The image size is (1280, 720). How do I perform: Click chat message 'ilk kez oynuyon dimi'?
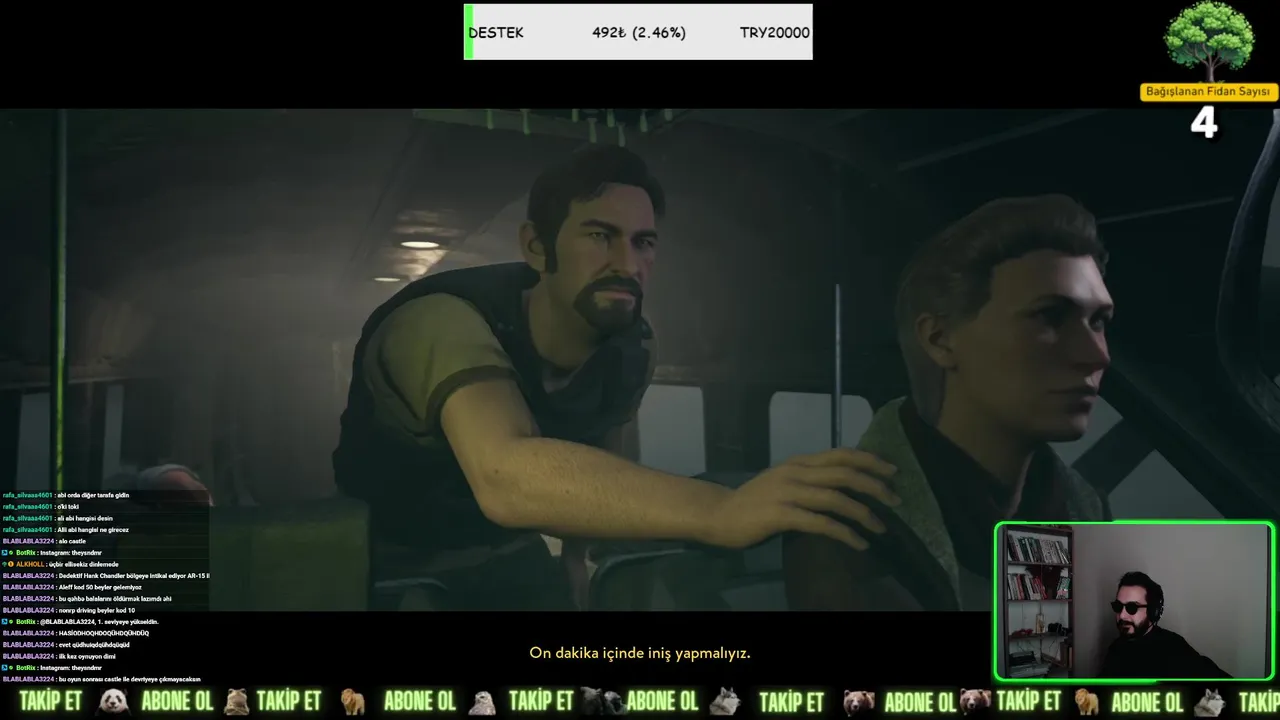[88, 656]
